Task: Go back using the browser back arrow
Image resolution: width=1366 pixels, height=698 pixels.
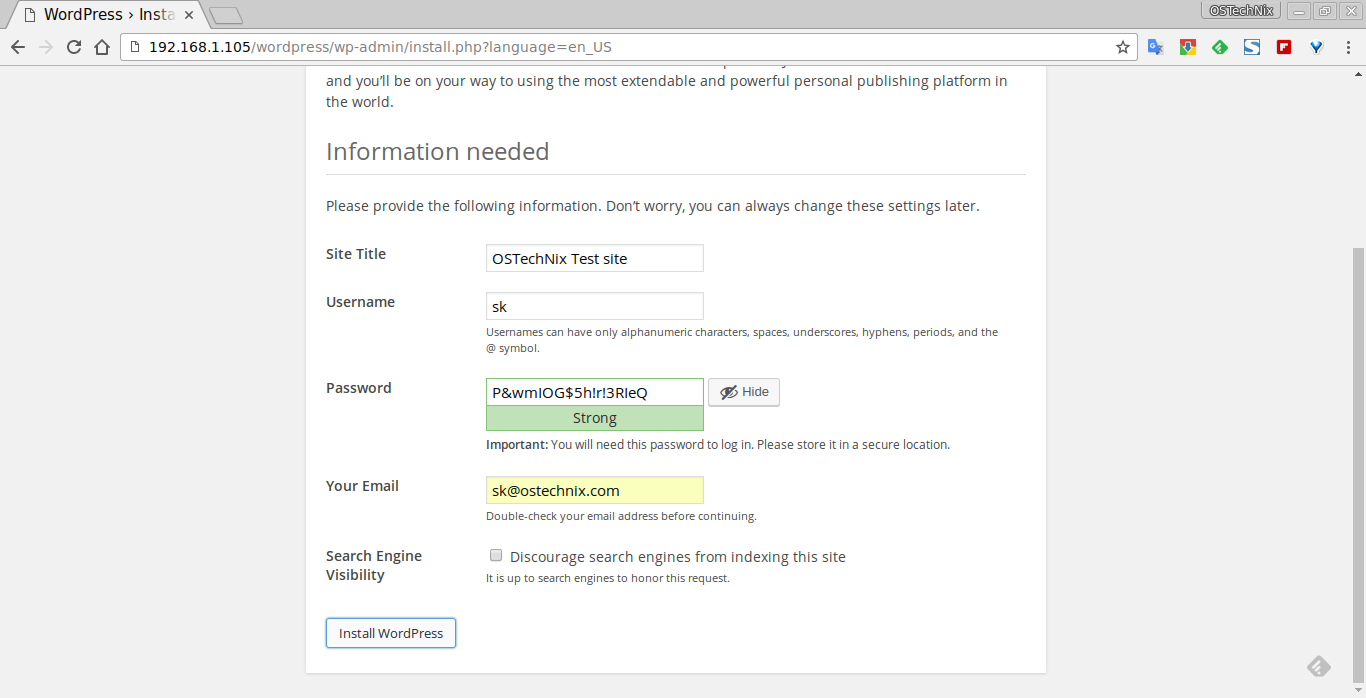Action: (18, 47)
